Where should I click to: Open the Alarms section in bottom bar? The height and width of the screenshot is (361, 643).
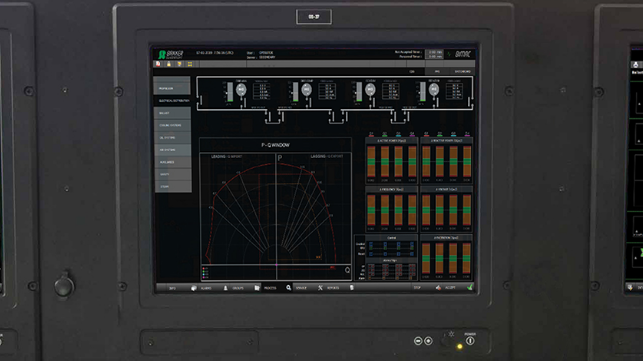click(x=206, y=288)
